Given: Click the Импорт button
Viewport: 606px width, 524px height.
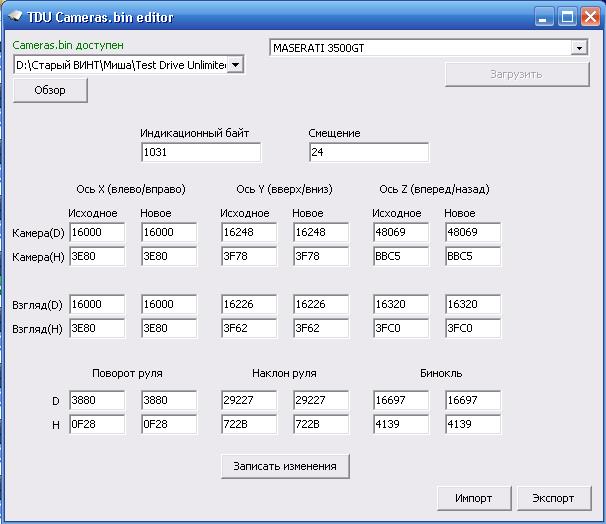Looking at the screenshot, I should (473, 498).
